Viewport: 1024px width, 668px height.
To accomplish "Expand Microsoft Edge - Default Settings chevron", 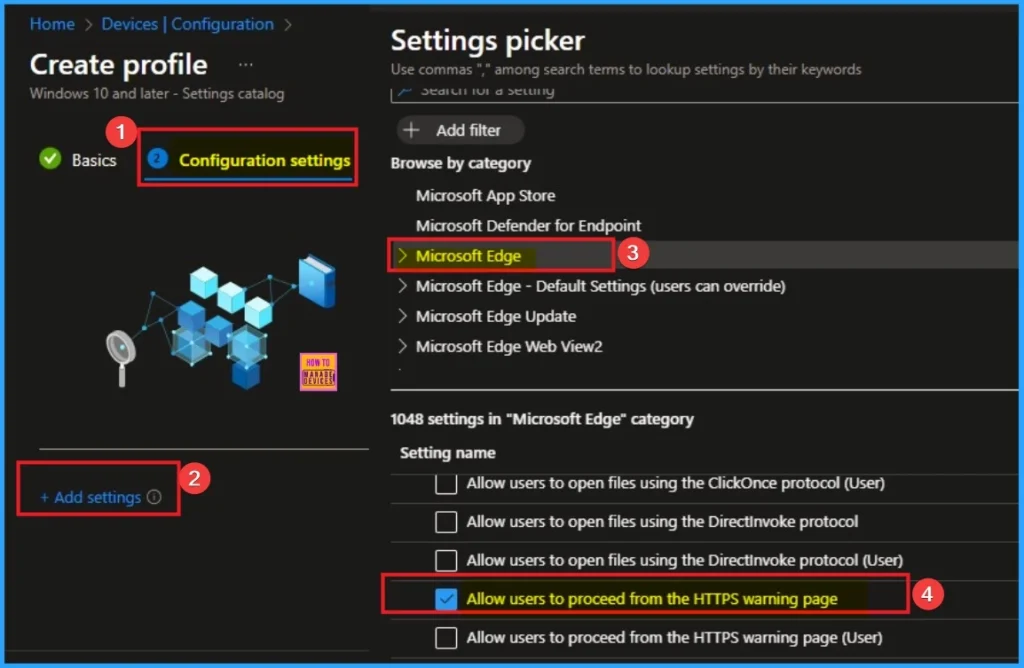I will point(402,285).
